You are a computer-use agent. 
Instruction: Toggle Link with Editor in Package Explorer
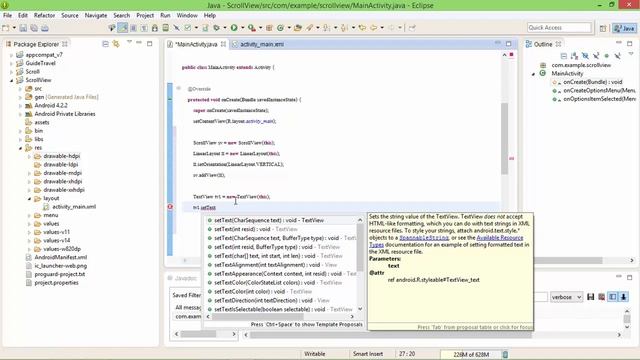[x=116, y=44]
